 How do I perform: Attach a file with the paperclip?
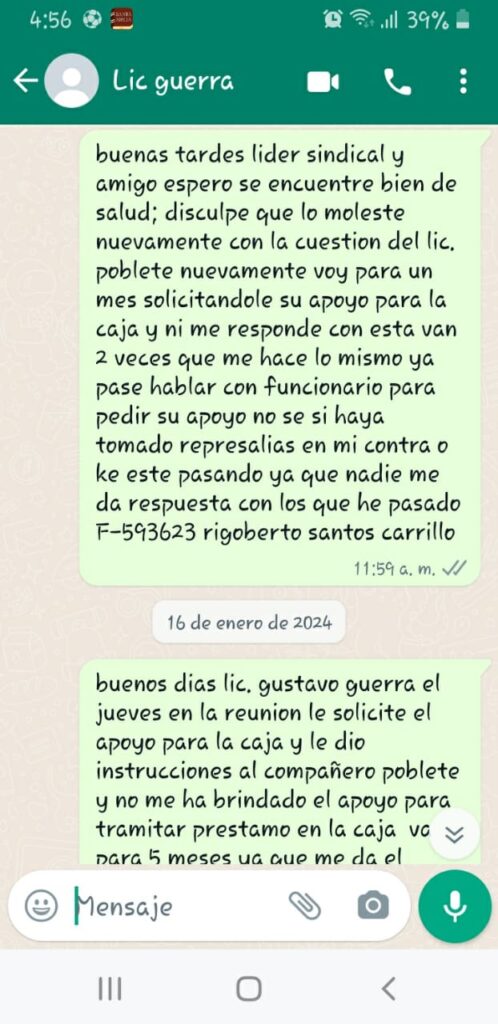[x=305, y=905]
